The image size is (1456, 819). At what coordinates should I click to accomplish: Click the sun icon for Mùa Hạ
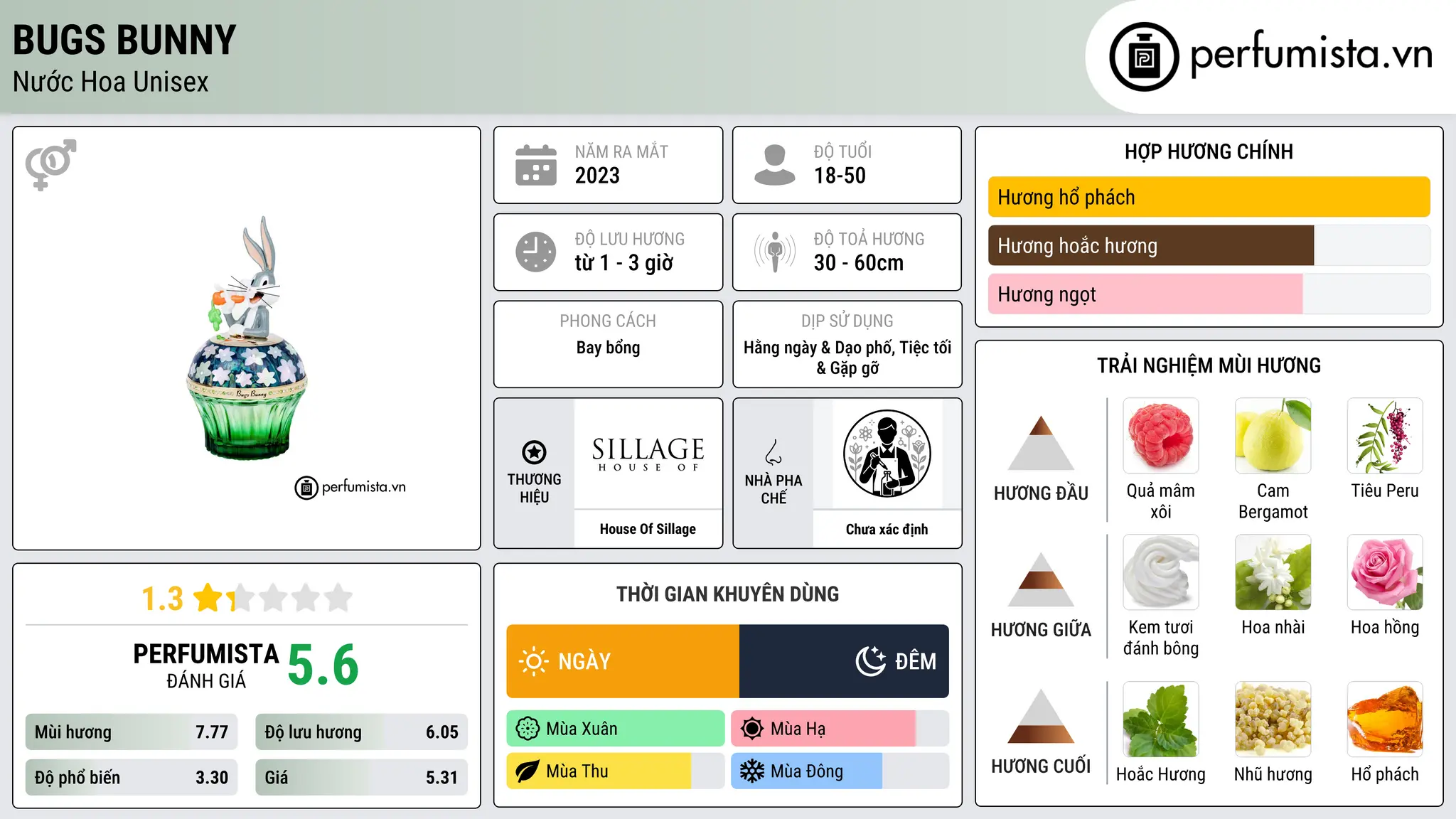[752, 729]
